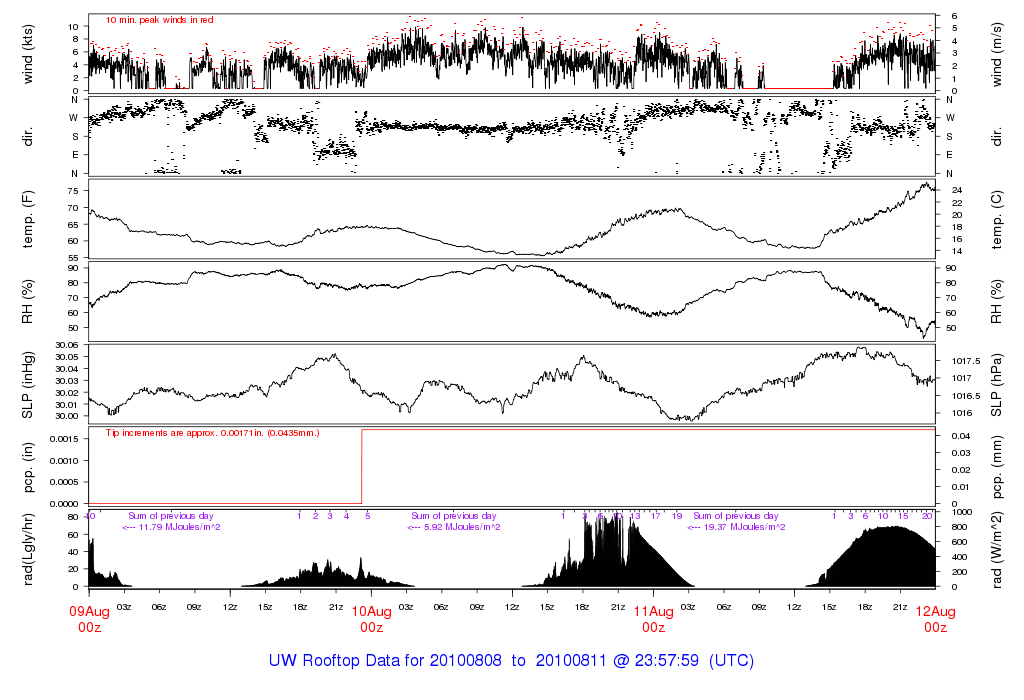Screen dimensions: 1024x700
Task: Click the '10 min. peak winds in red' note
Action: (x=159, y=20)
